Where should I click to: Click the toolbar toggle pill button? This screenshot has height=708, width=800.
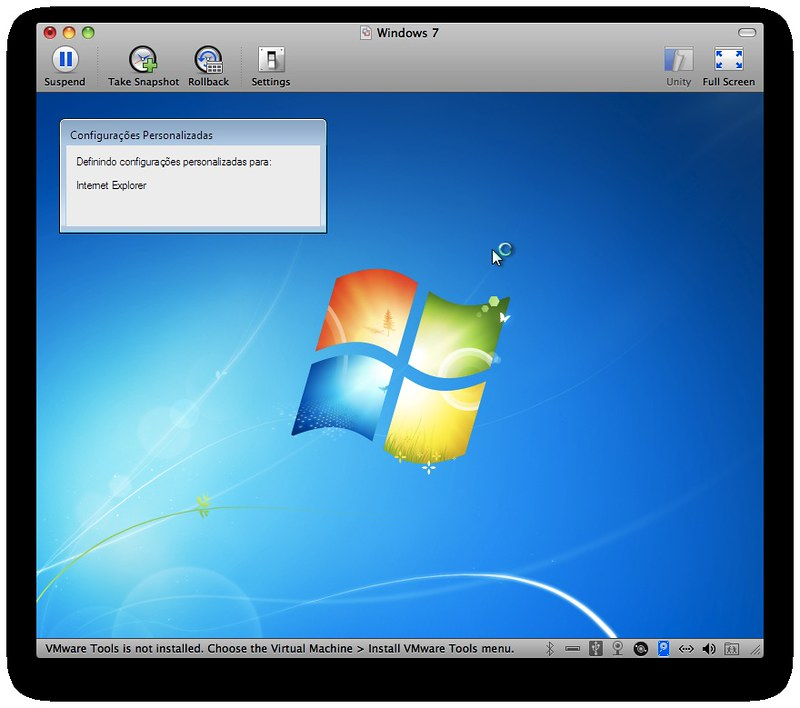(746, 33)
